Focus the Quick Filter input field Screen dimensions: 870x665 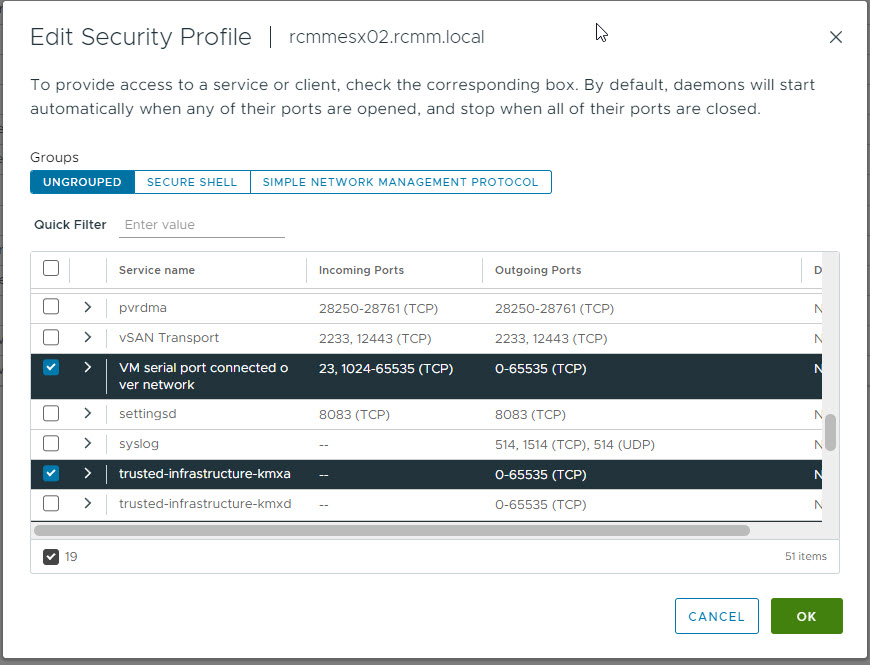pyautogui.click(x=202, y=225)
